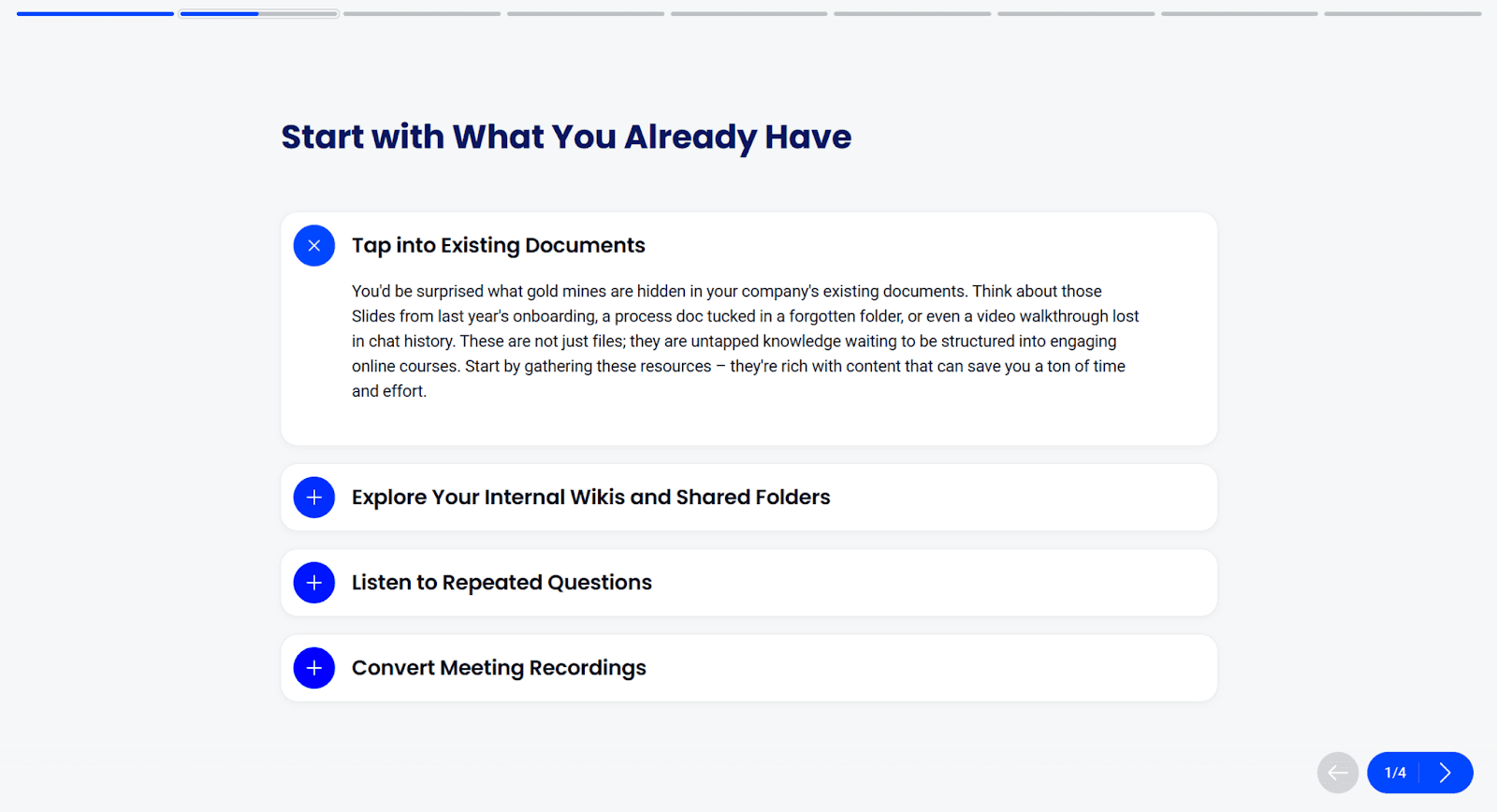1497x812 pixels.
Task: Click plus icon beside Explore Your Internal Wikis
Action: [x=314, y=498]
